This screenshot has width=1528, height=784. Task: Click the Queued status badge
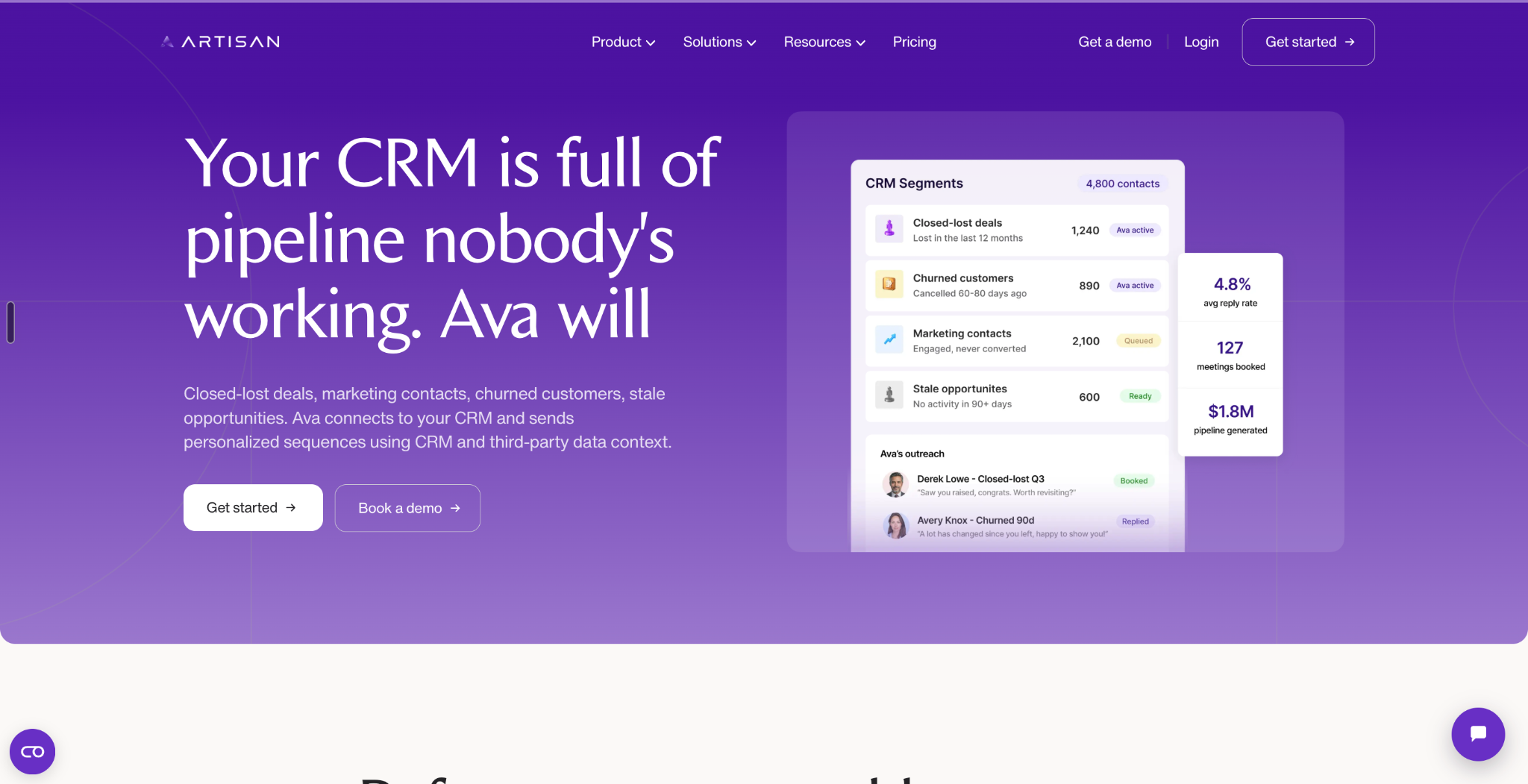point(1139,341)
